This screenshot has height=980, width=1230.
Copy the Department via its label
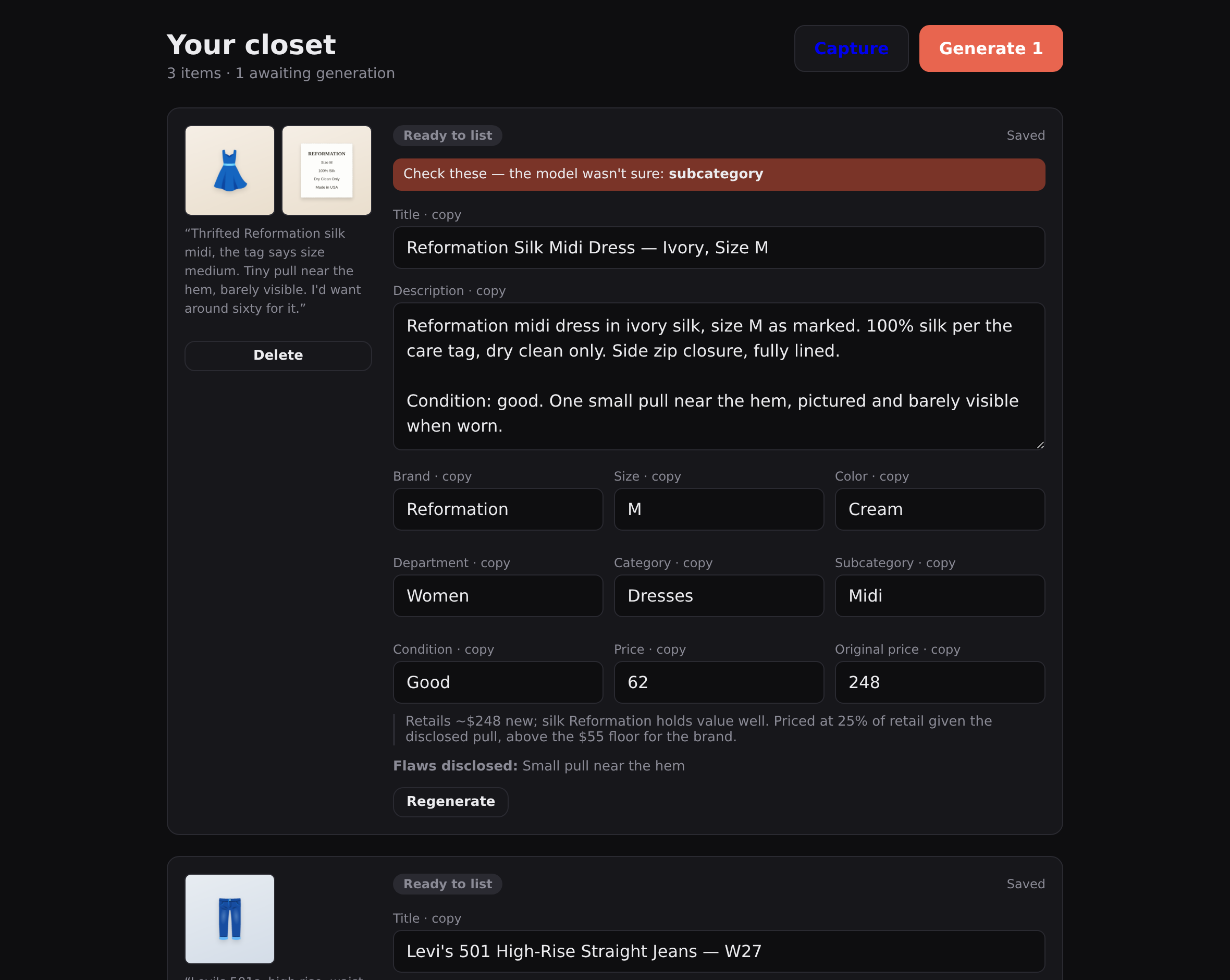pos(452,563)
